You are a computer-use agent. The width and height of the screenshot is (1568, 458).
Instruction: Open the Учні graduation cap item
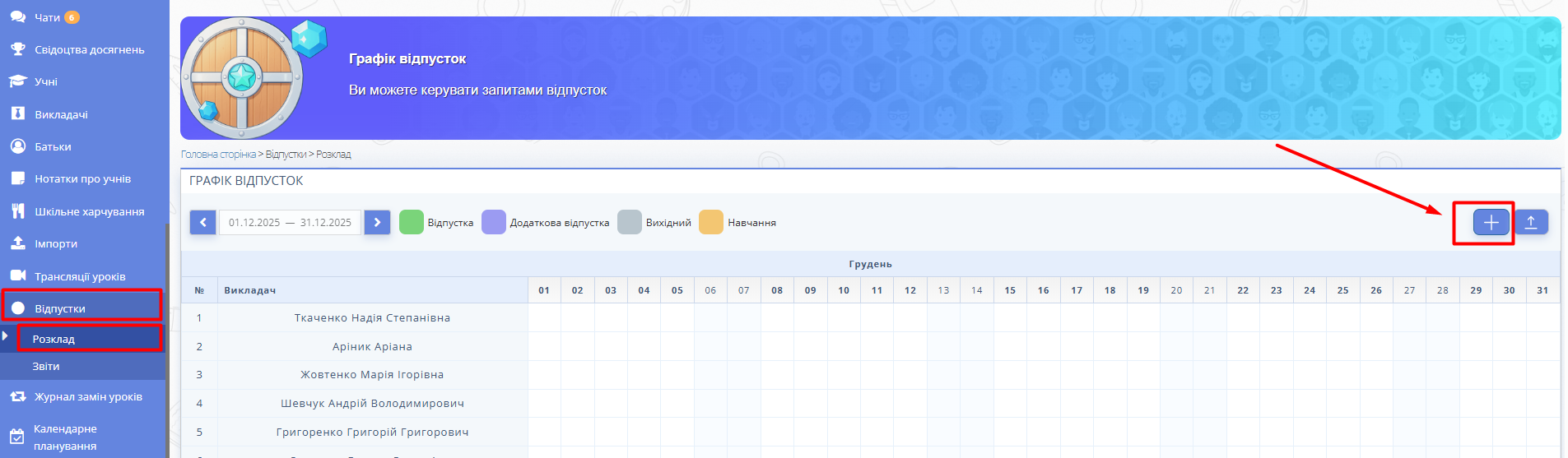18,81
